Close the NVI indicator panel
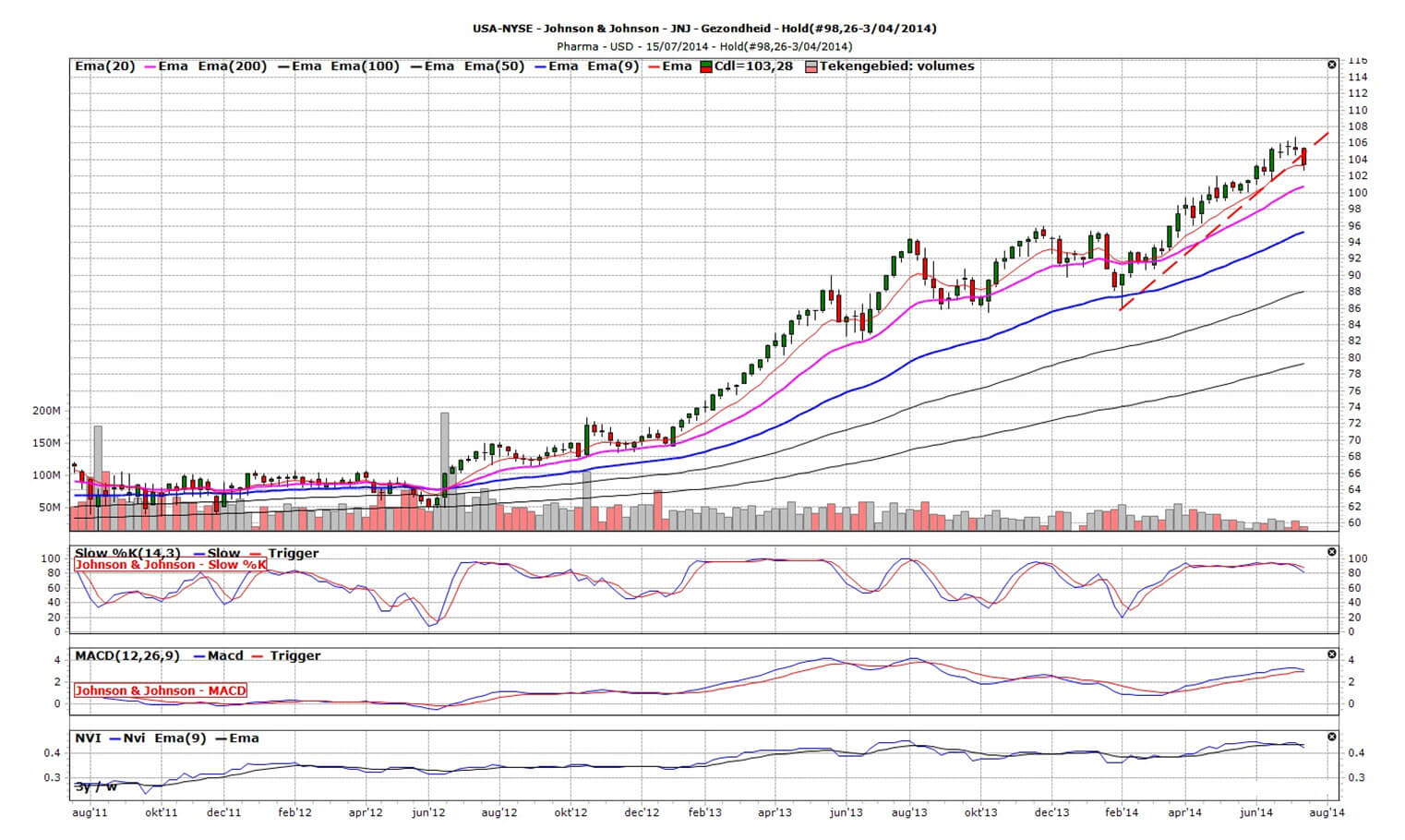This screenshot has width=1405, height=840. [1331, 737]
